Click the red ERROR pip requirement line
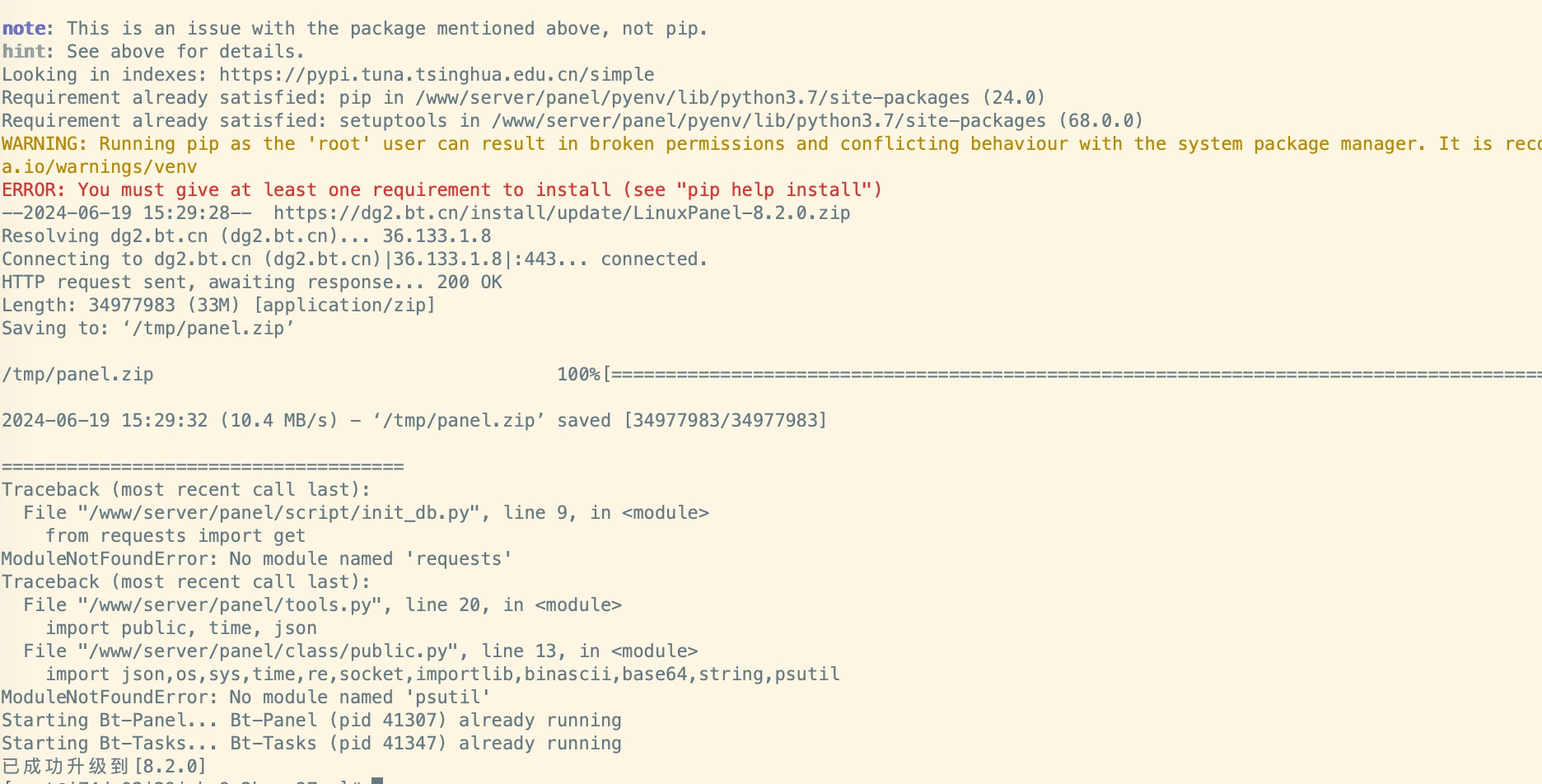This screenshot has height=784, width=1542. (442, 190)
